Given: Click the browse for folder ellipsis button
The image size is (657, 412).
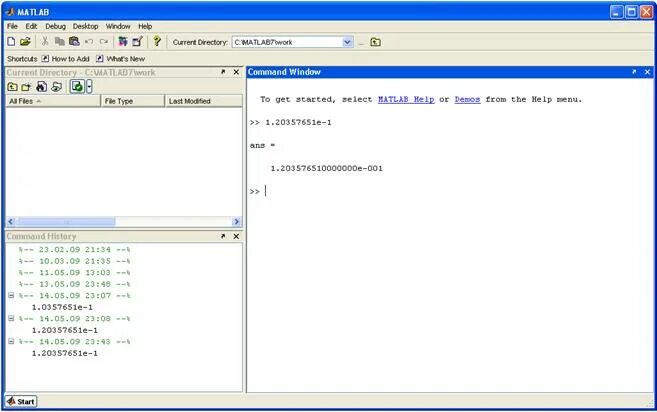Looking at the screenshot, I should point(361,42).
